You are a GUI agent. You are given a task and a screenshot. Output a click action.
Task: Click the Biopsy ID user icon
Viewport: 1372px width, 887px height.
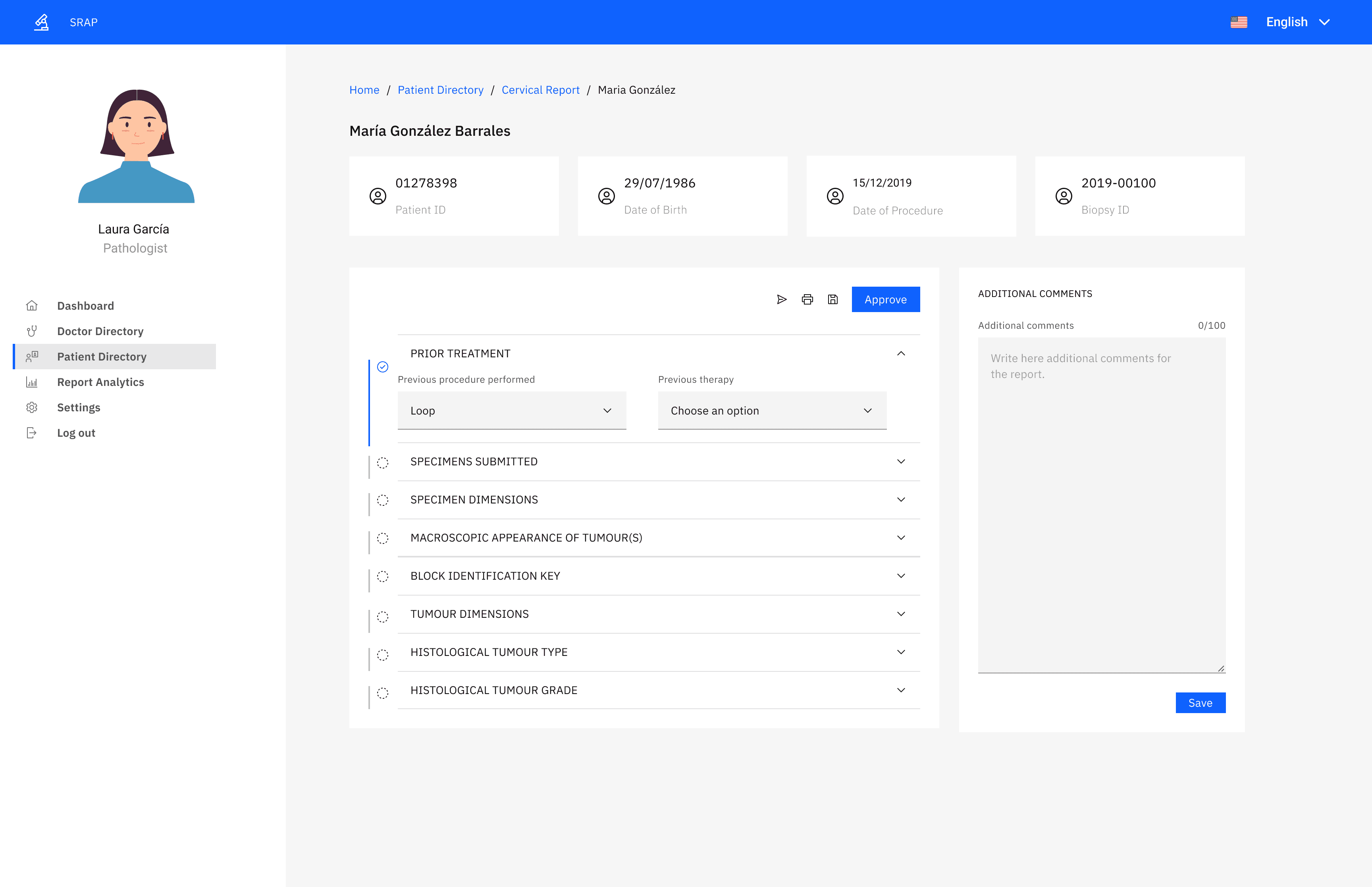1064,197
